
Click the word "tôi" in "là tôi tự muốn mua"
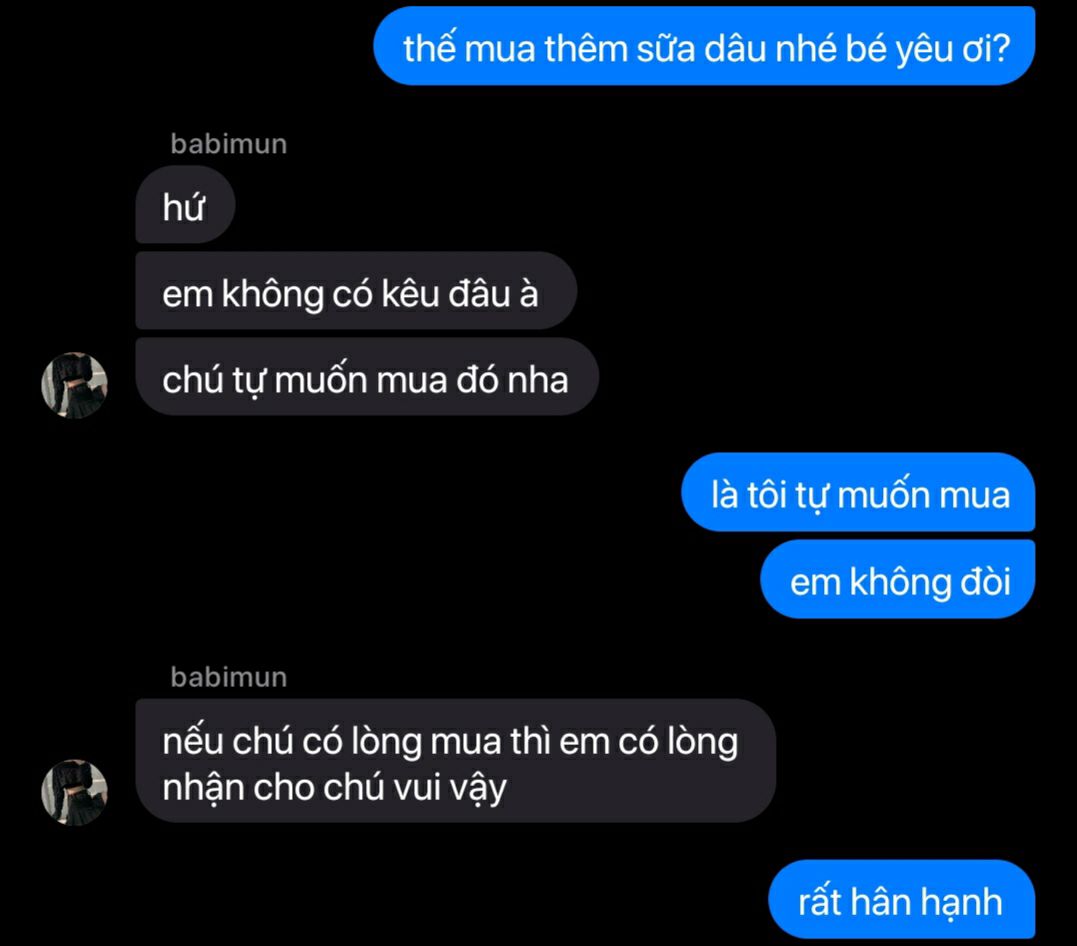pyautogui.click(x=767, y=495)
